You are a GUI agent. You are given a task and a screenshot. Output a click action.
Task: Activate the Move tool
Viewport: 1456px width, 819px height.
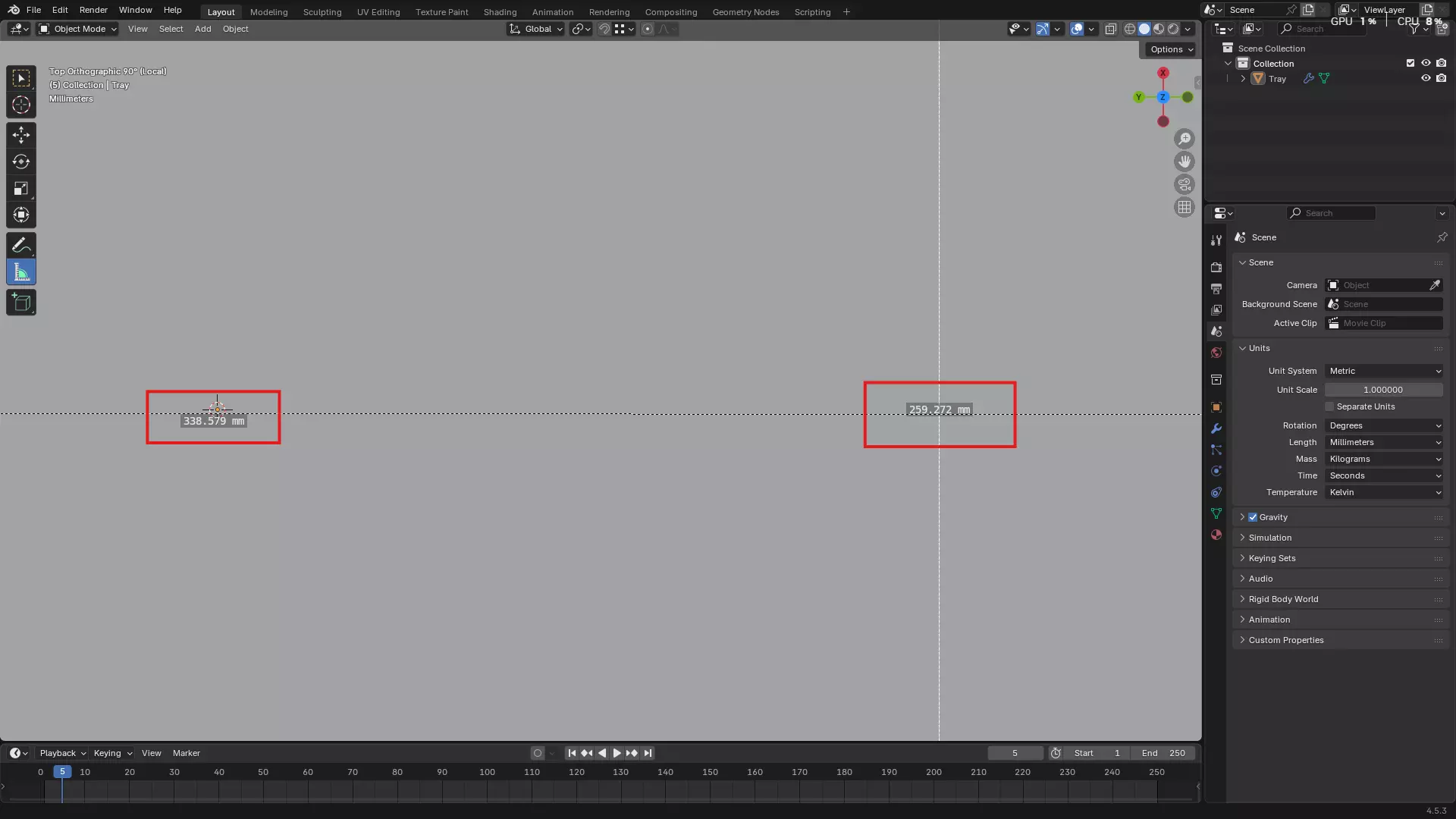(x=21, y=135)
